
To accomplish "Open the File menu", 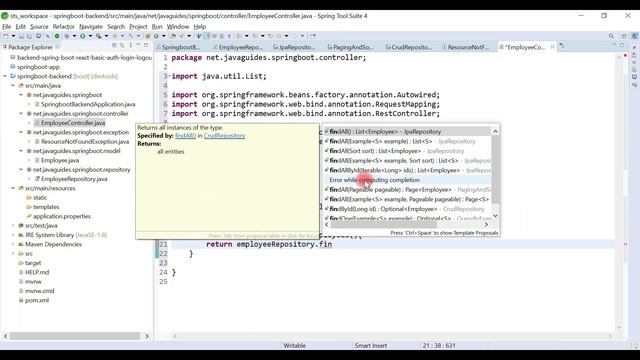I will click(7, 27).
